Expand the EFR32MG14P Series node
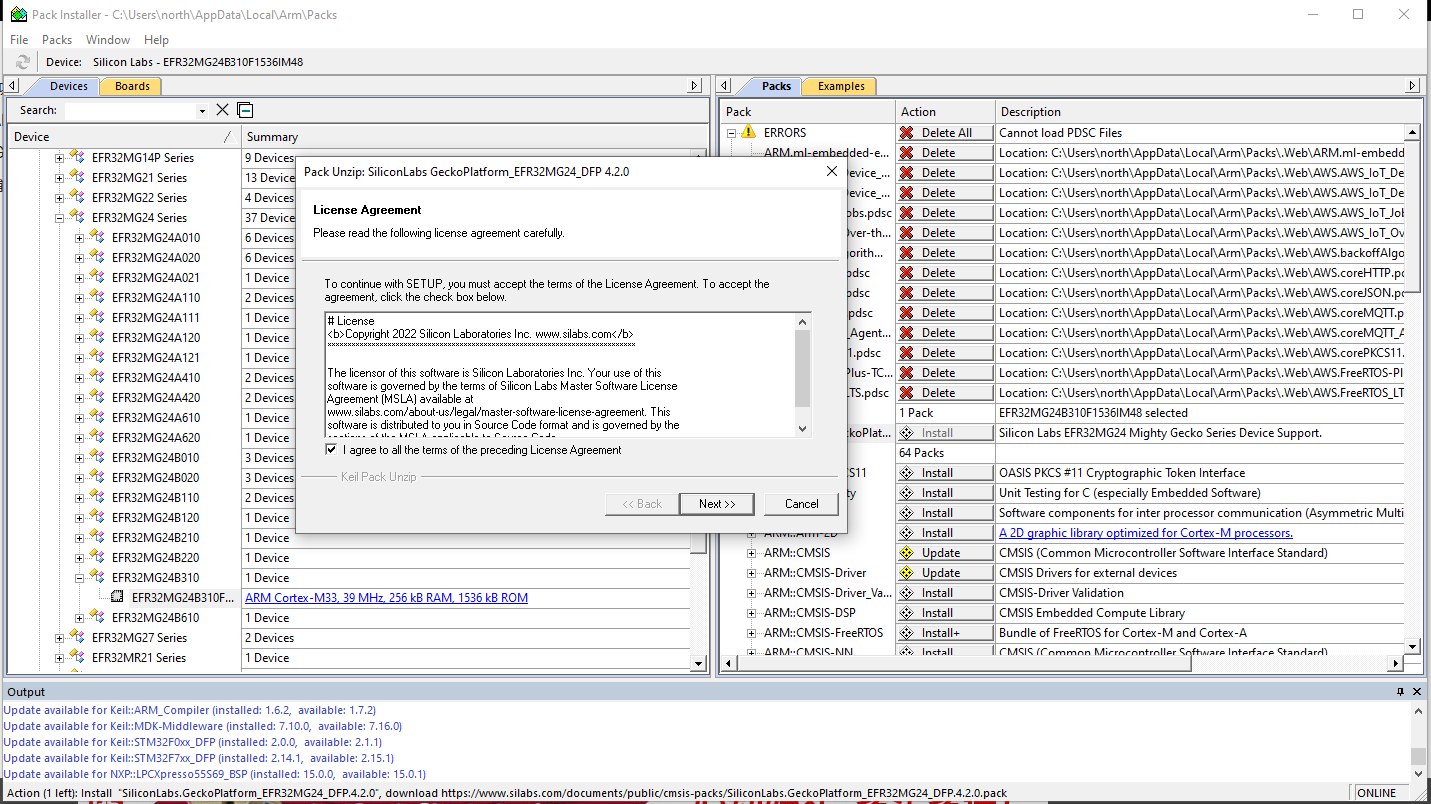This screenshot has width=1431, height=804. click(x=60, y=158)
